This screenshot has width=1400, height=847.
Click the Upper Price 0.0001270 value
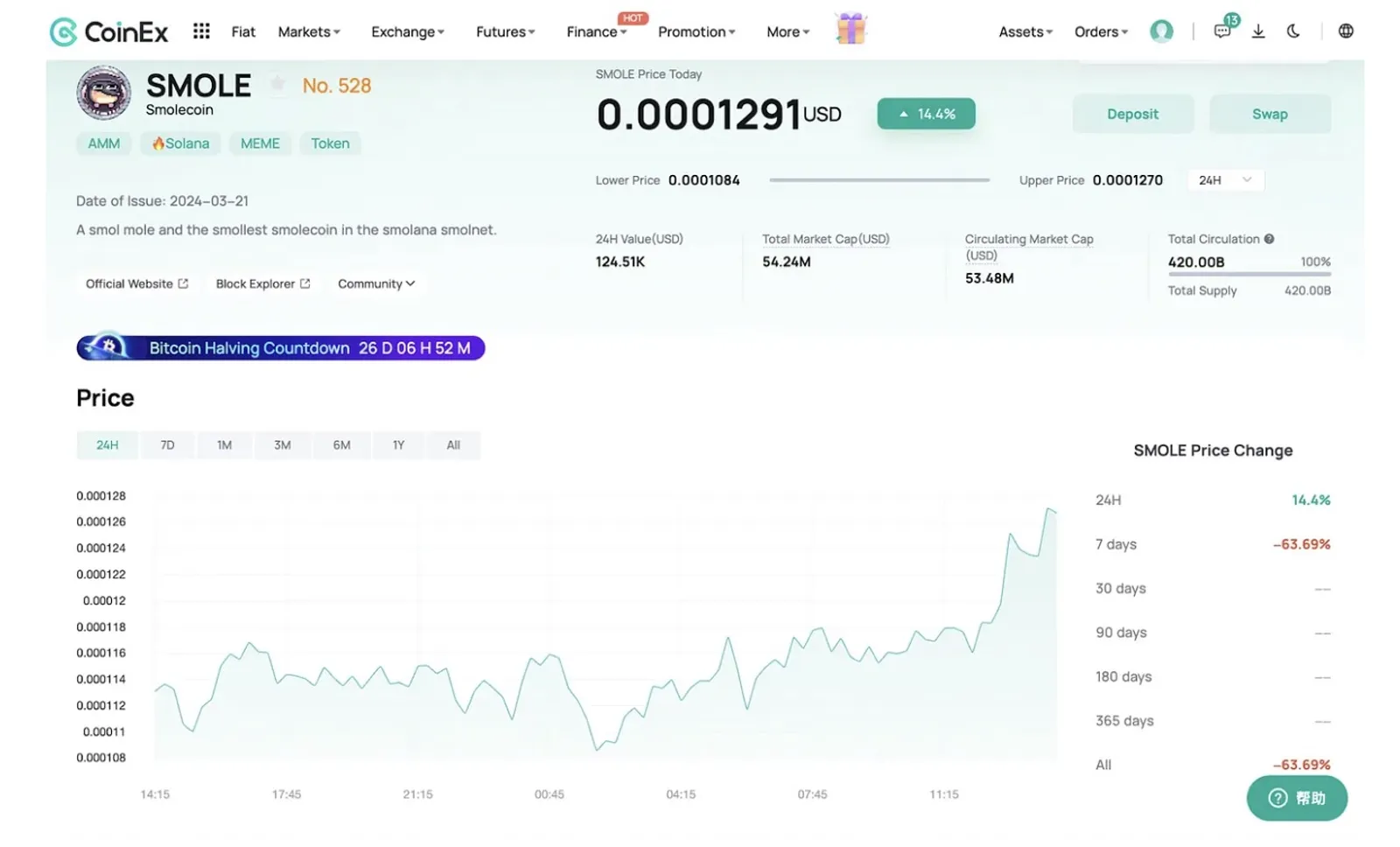point(1127,180)
